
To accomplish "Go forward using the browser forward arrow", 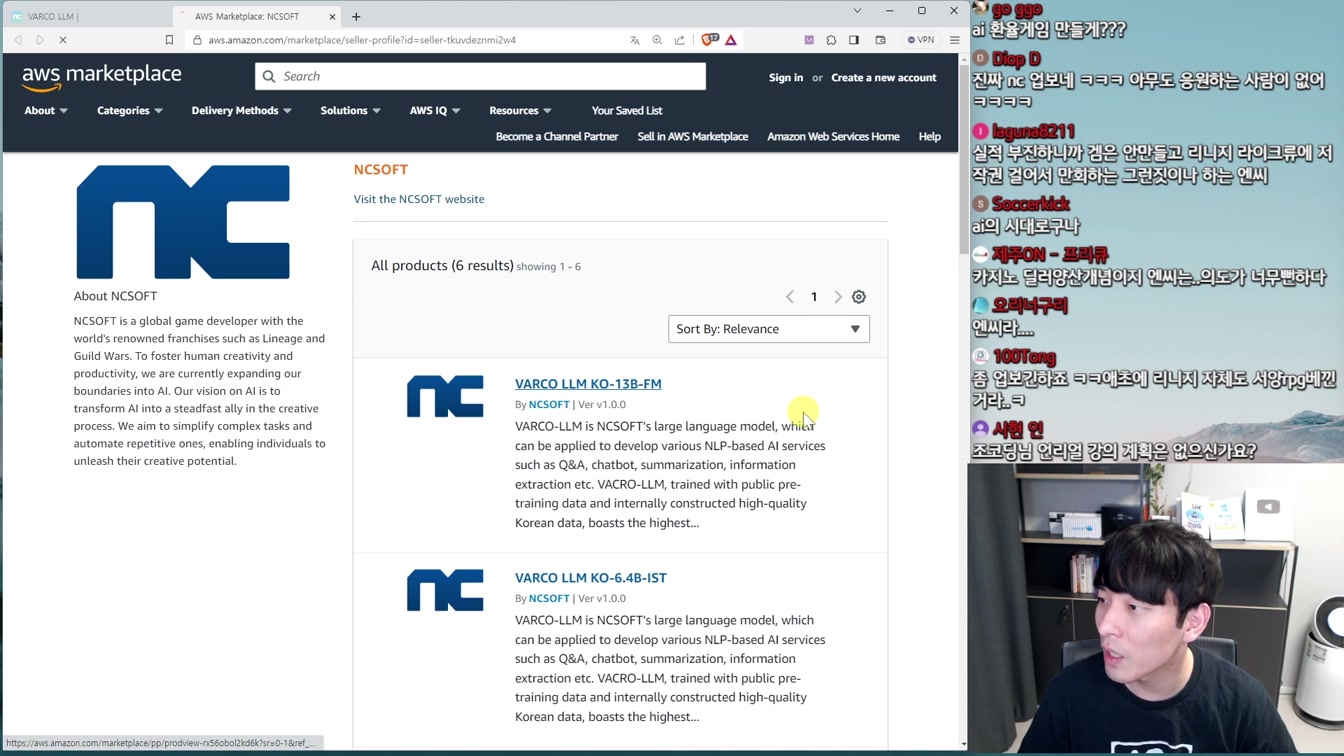I will (40, 40).
